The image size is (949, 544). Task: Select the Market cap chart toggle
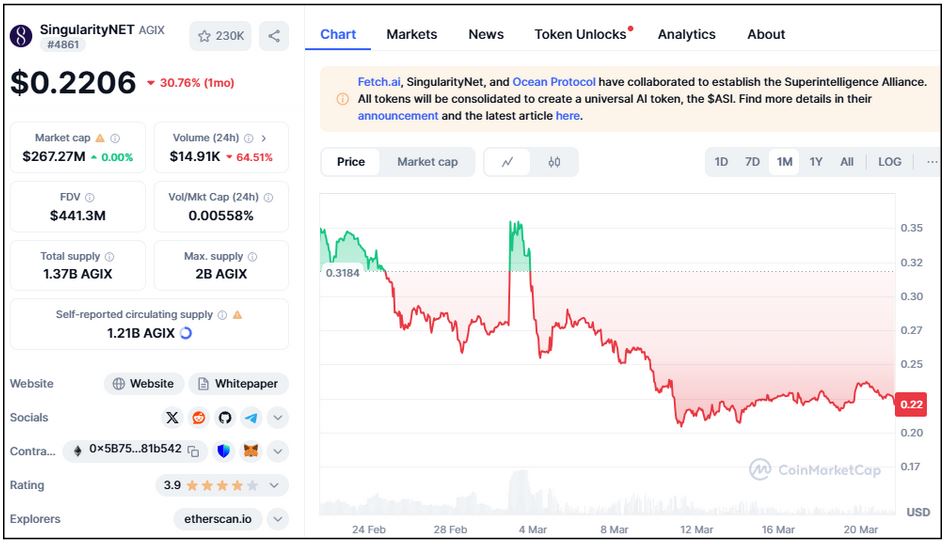(x=427, y=162)
